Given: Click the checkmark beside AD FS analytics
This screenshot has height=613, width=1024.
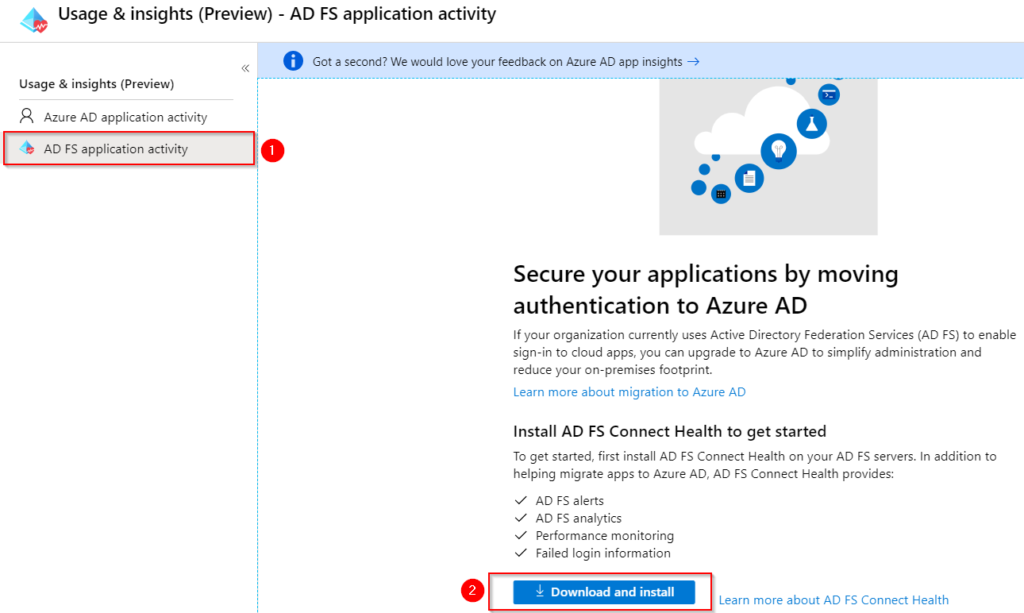Looking at the screenshot, I should point(520,518).
